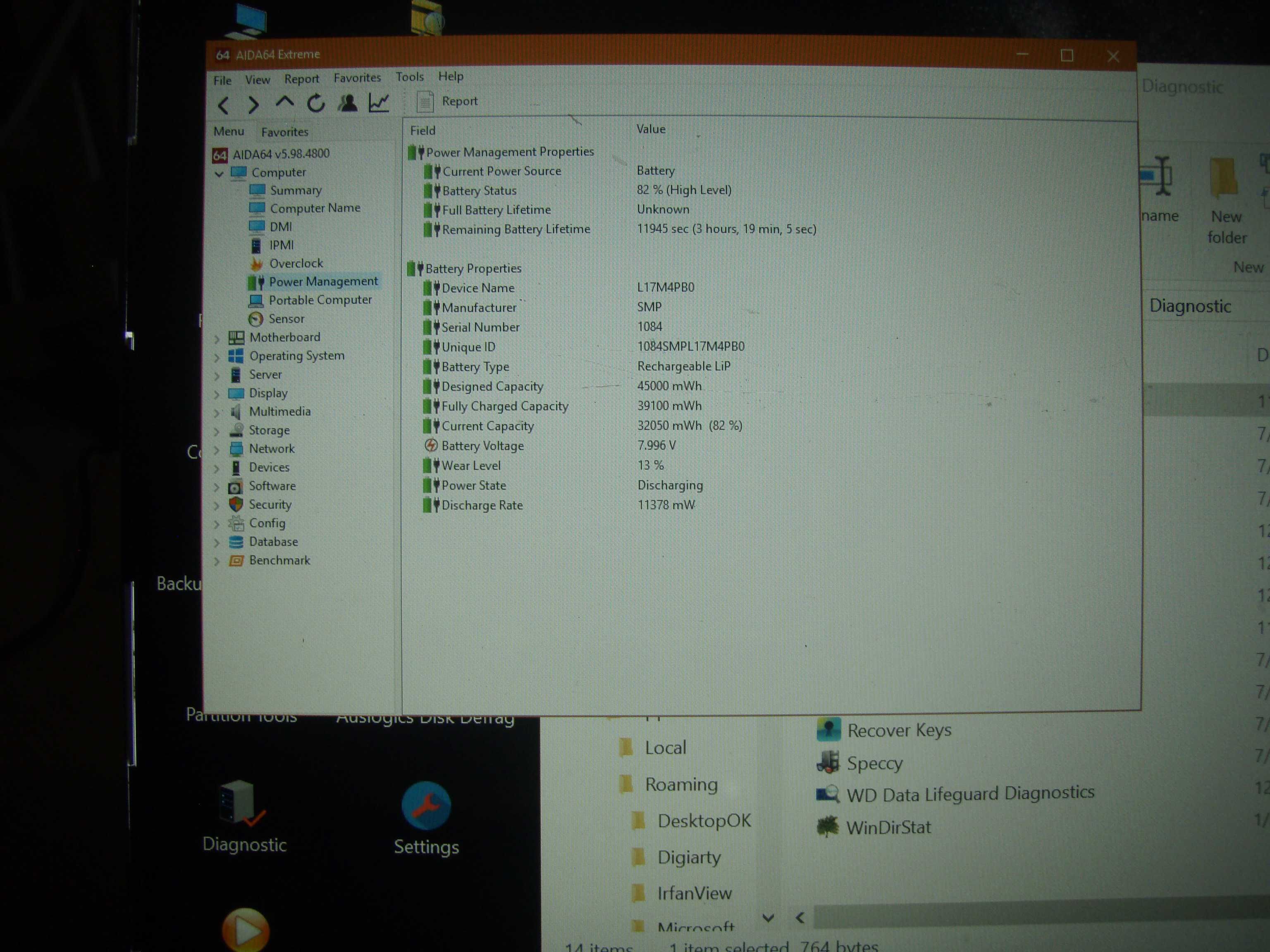Click the Display monitor icon in tree
Viewport: 1270px width, 952px height.
coord(236,393)
